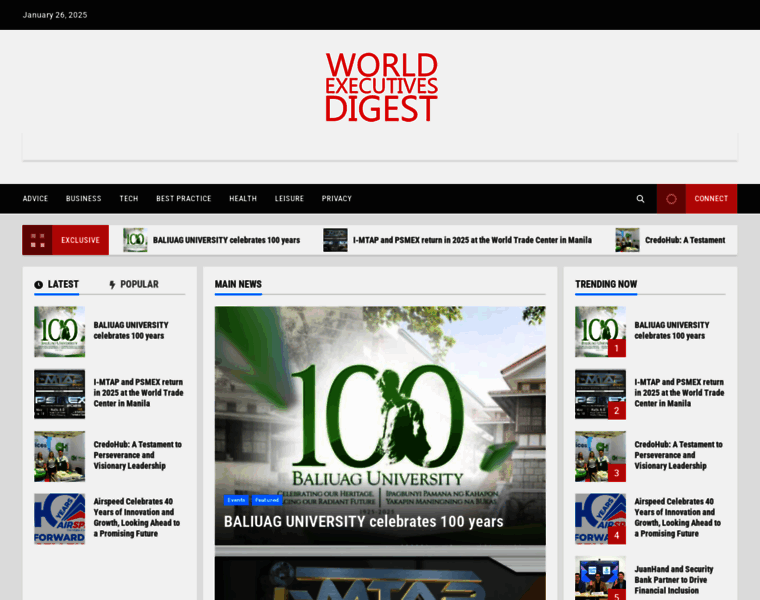Open the World Executives Digest logo
Viewport: 760px width, 600px height.
pyautogui.click(x=381, y=87)
